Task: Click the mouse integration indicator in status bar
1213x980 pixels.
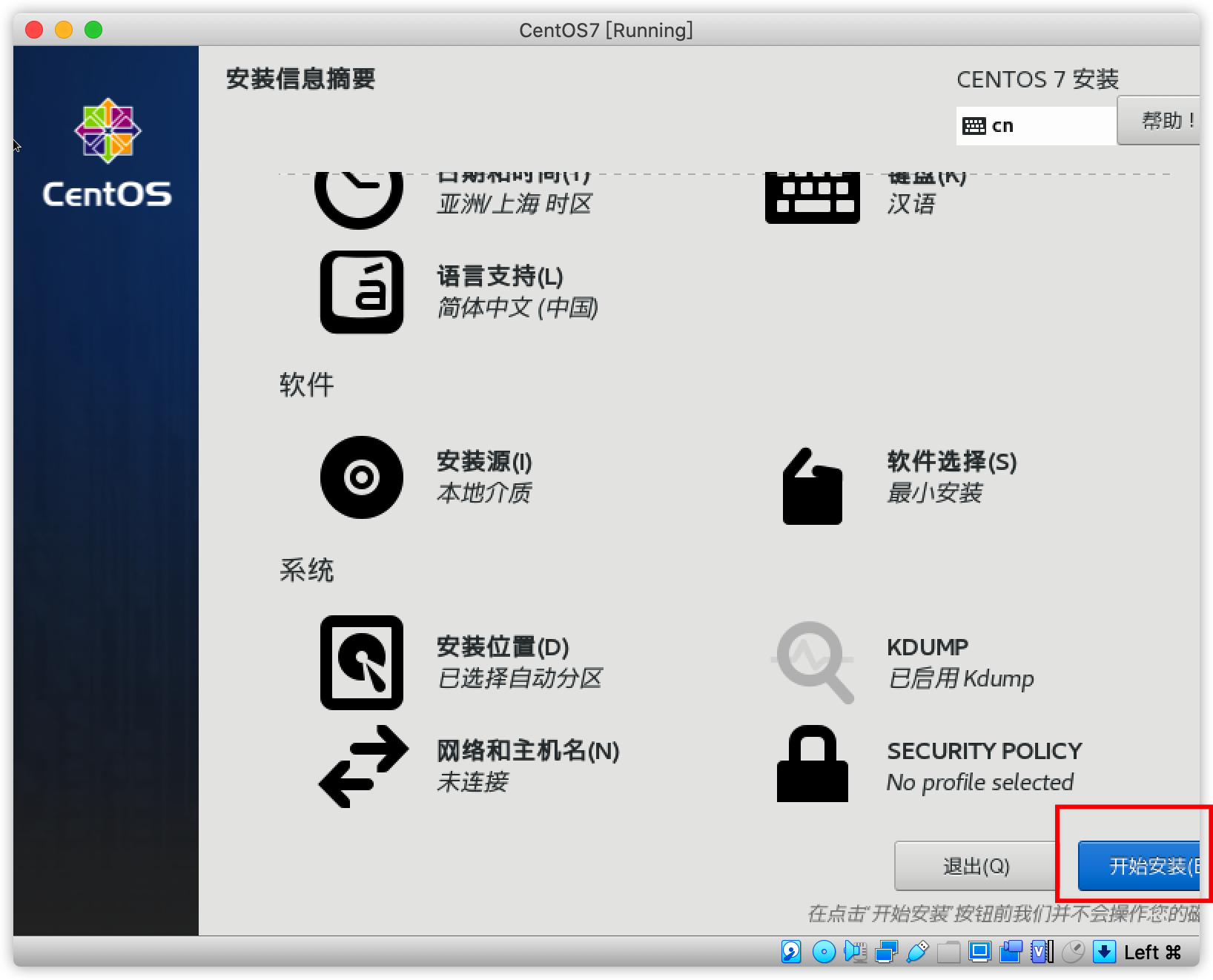Action: pos(1073,952)
